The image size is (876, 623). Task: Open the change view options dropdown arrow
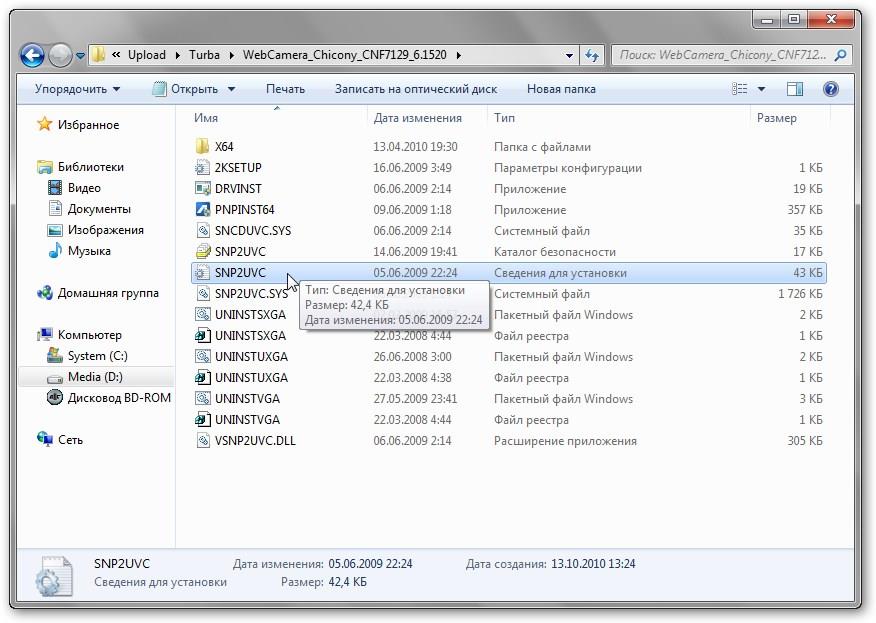[x=762, y=89]
